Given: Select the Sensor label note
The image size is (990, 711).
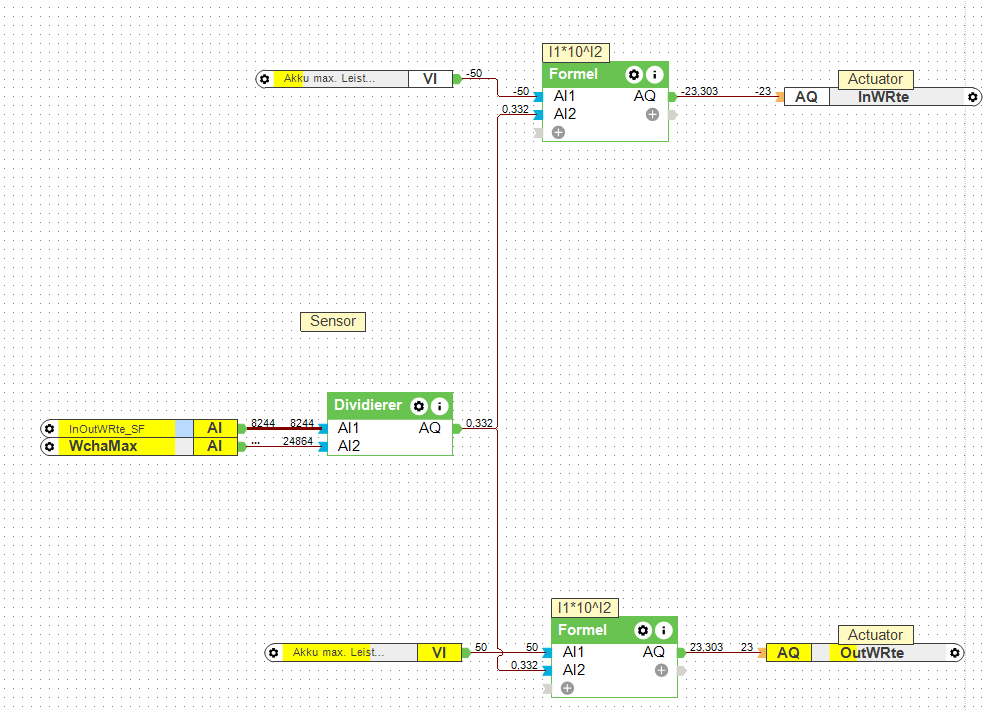Looking at the screenshot, I should (333, 321).
